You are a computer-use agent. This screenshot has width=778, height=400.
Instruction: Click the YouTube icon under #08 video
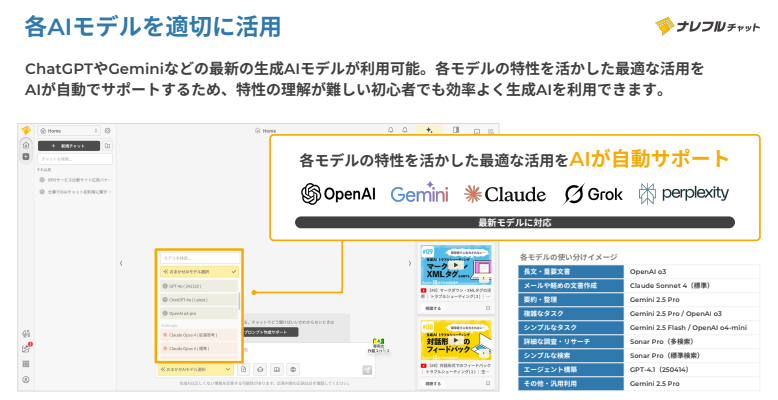coord(423,366)
